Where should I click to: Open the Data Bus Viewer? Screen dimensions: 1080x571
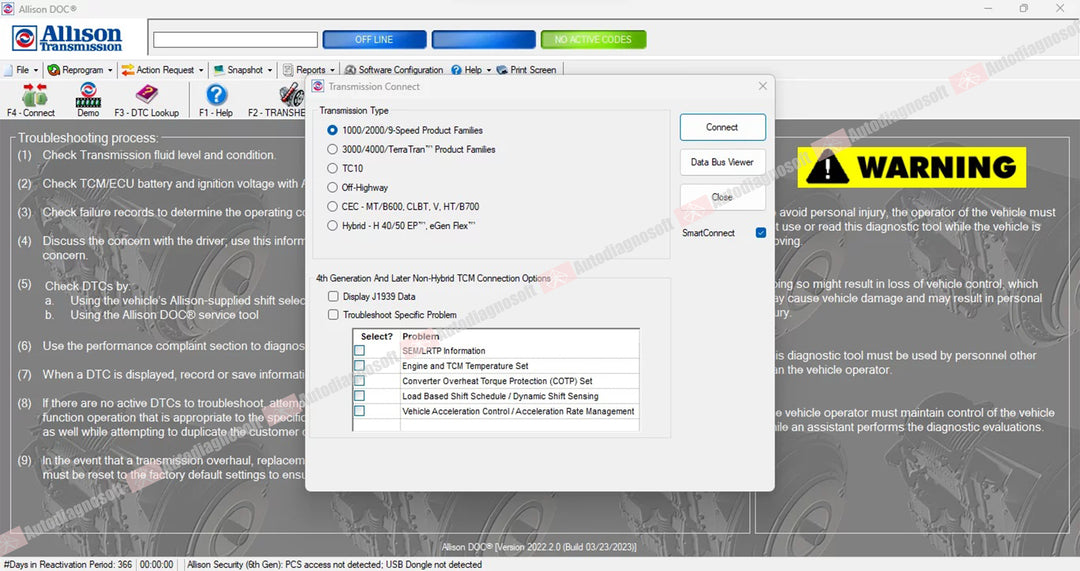click(722, 163)
